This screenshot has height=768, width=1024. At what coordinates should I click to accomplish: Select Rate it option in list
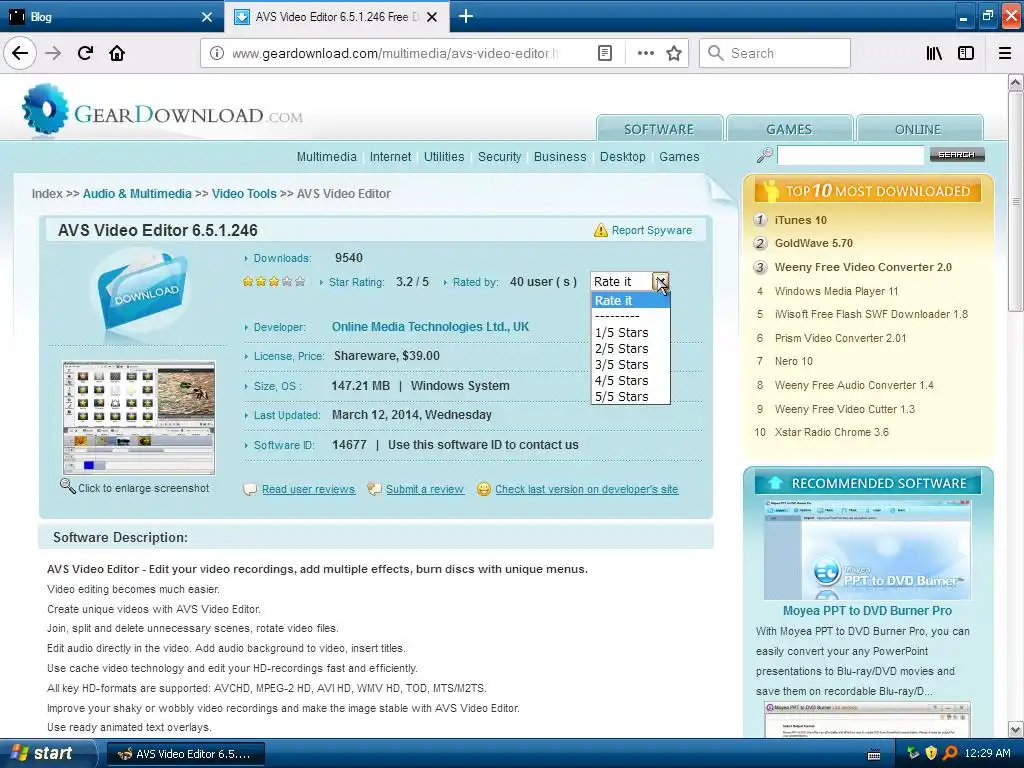click(630, 300)
